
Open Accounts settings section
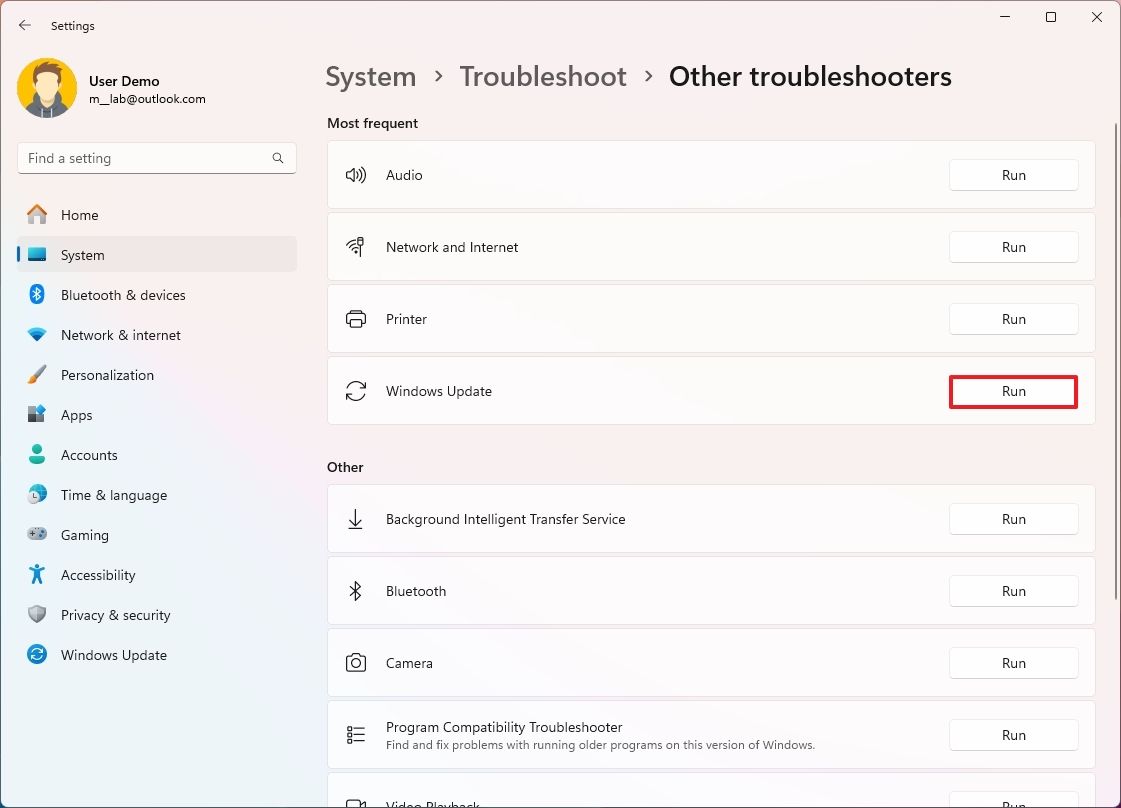89,455
